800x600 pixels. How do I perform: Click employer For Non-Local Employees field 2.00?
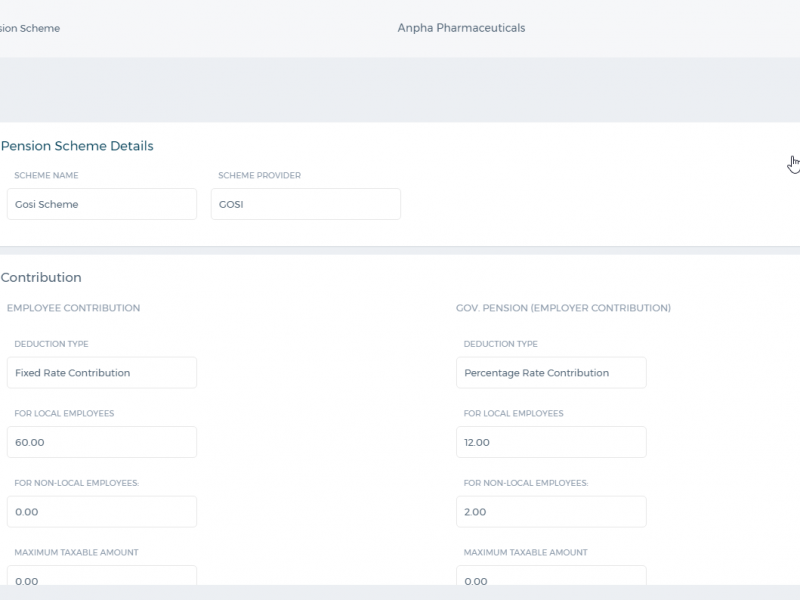pos(551,511)
